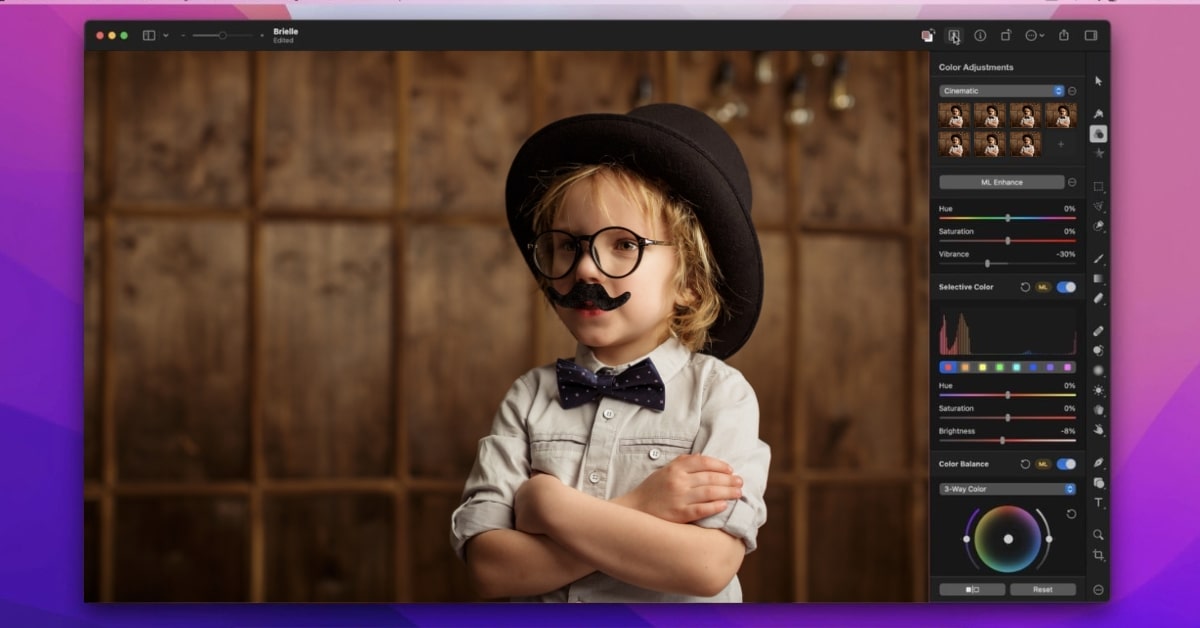Click the rotate canvas toolbar icon
The image size is (1200, 628).
[x=1006, y=35]
